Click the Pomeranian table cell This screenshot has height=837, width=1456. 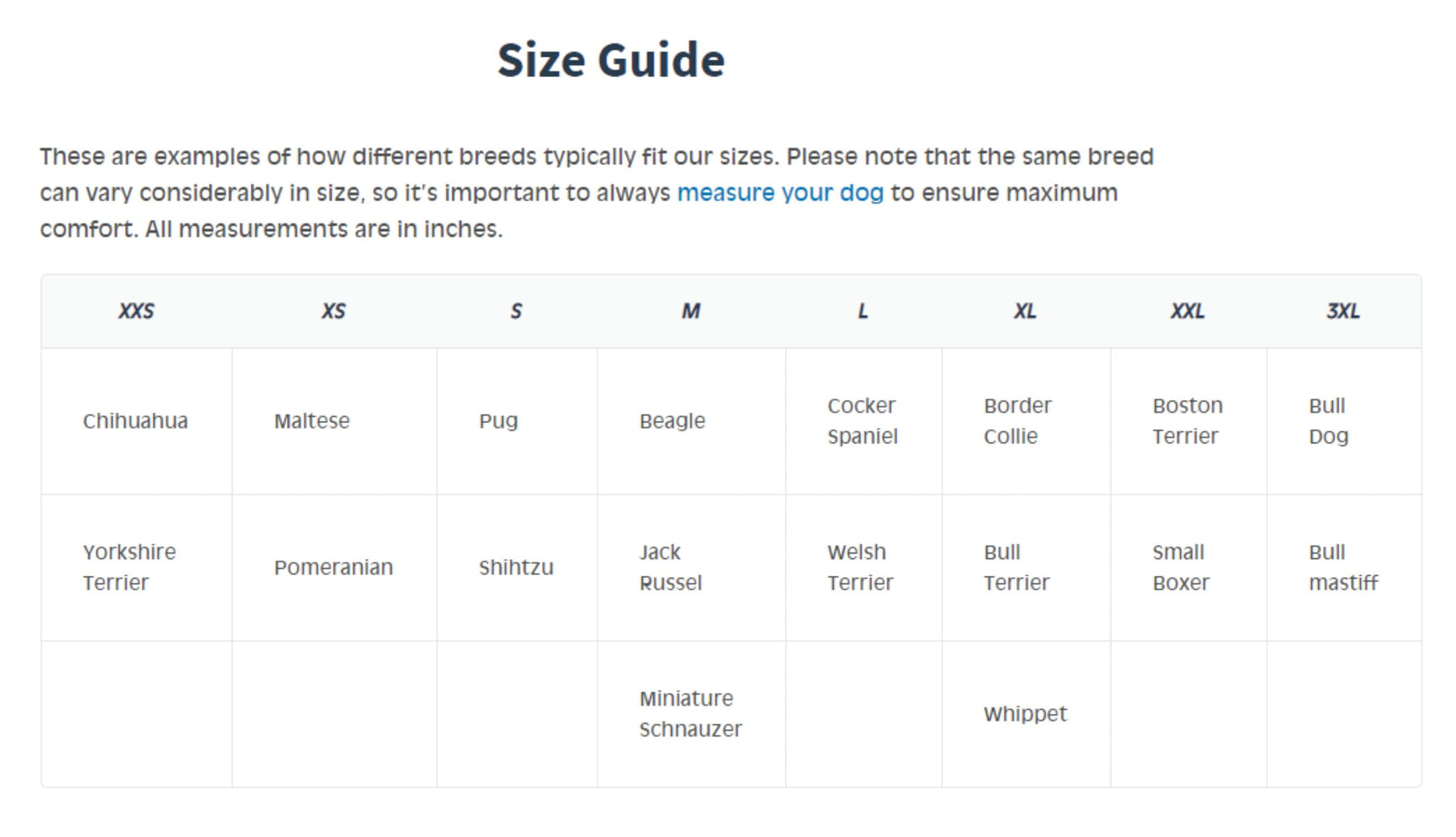point(334,567)
